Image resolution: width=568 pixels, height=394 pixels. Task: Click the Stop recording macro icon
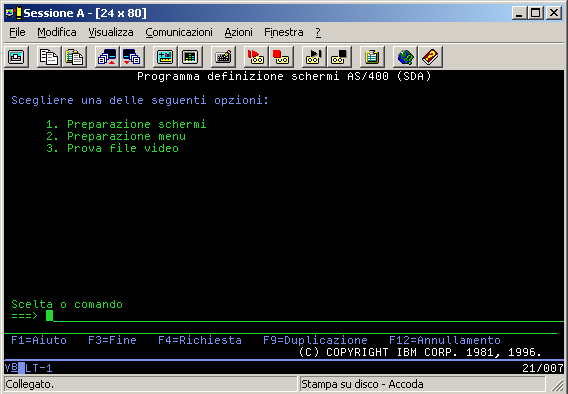pyautogui.click(x=281, y=57)
